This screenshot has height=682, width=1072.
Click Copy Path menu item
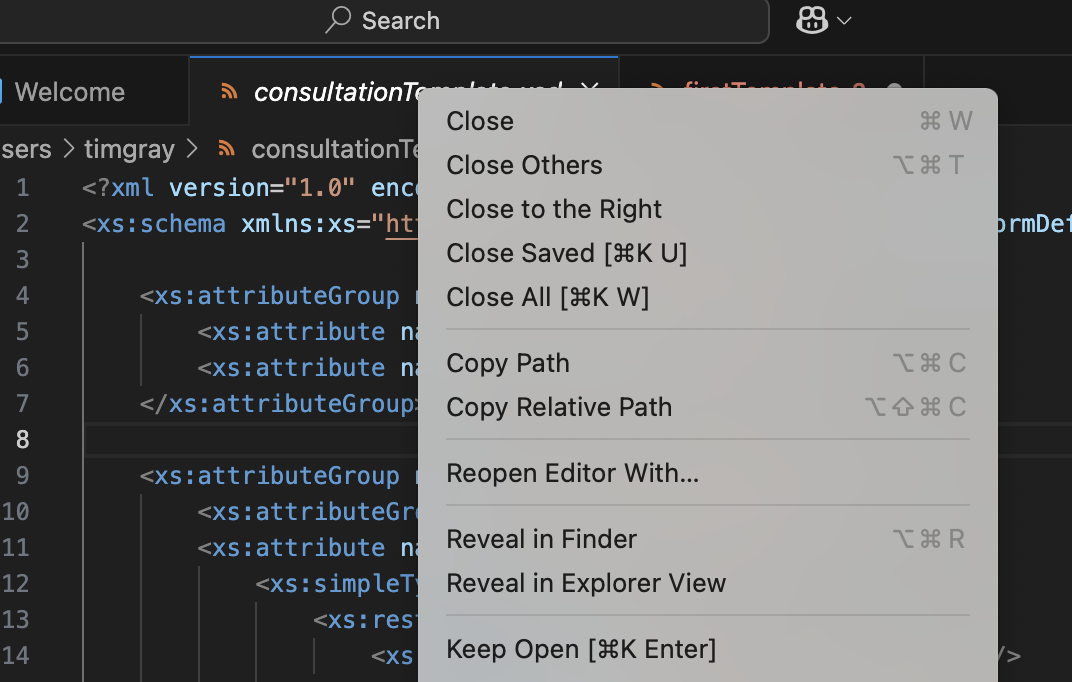(507, 363)
